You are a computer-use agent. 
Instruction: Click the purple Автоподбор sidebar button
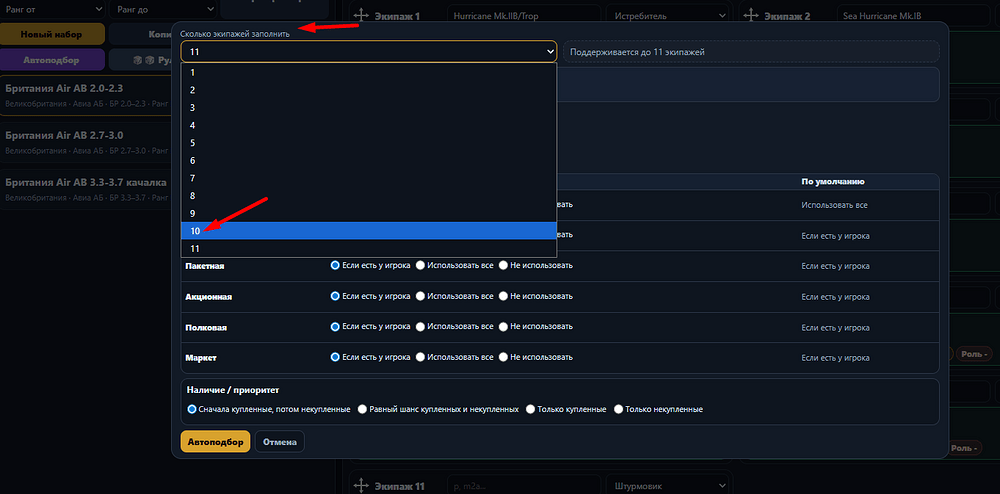click(52, 59)
